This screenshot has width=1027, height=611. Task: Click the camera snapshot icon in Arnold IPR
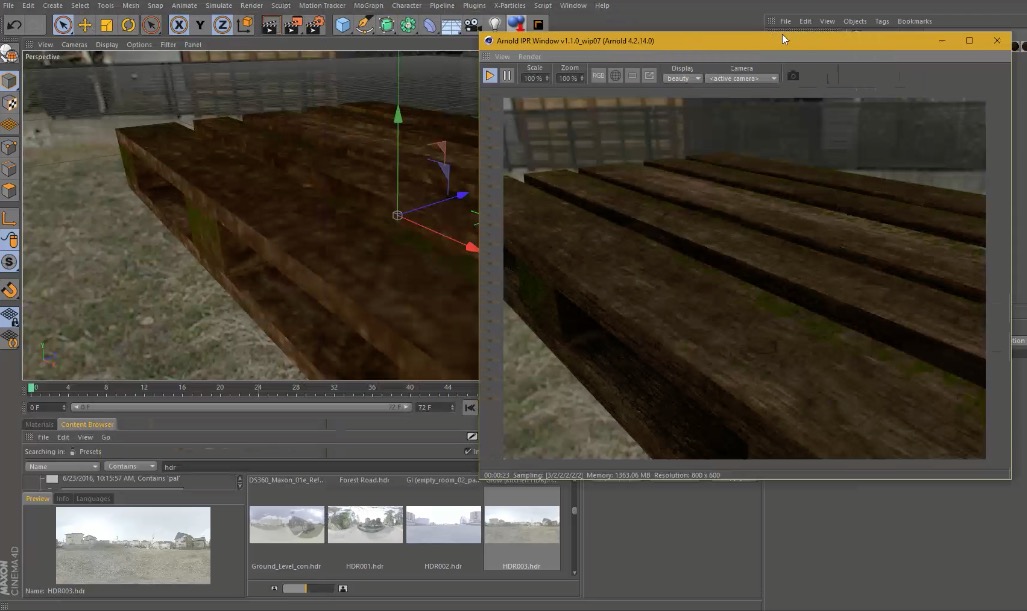pos(791,75)
